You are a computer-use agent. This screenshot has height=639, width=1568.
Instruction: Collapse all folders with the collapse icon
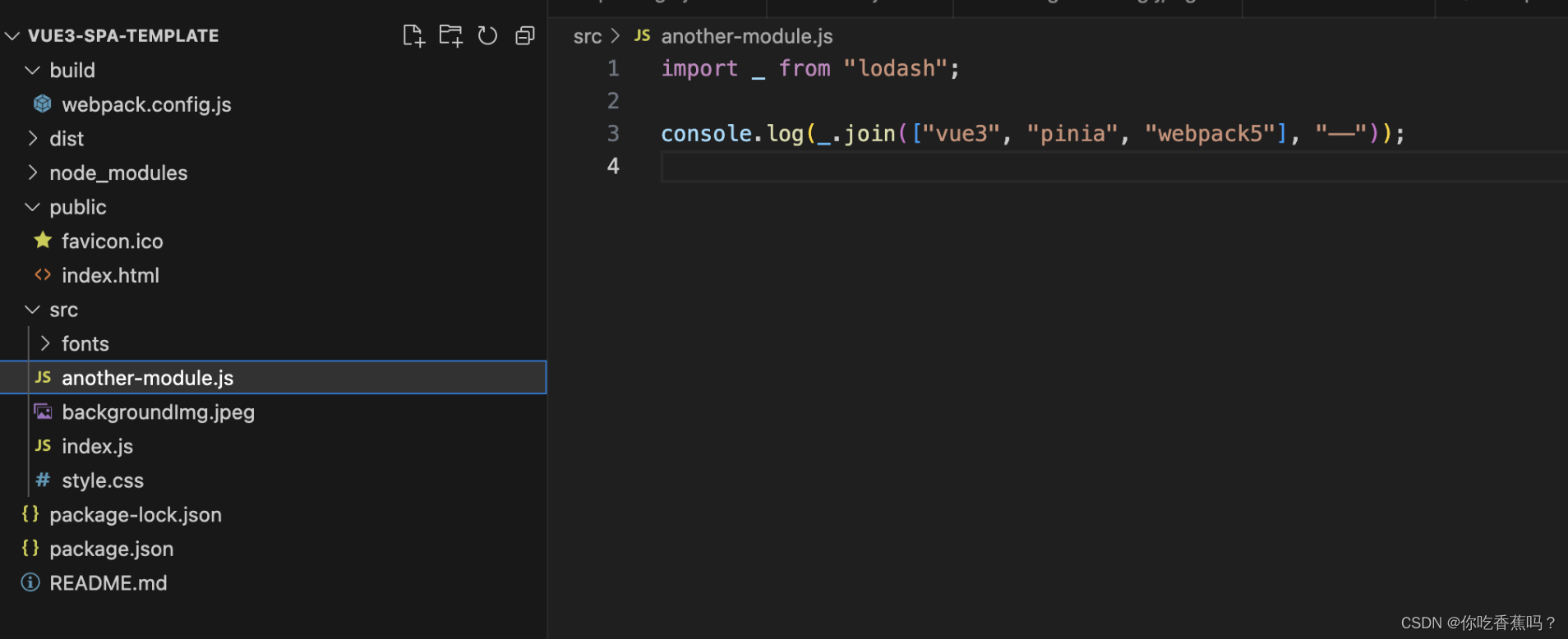pyautogui.click(x=524, y=35)
